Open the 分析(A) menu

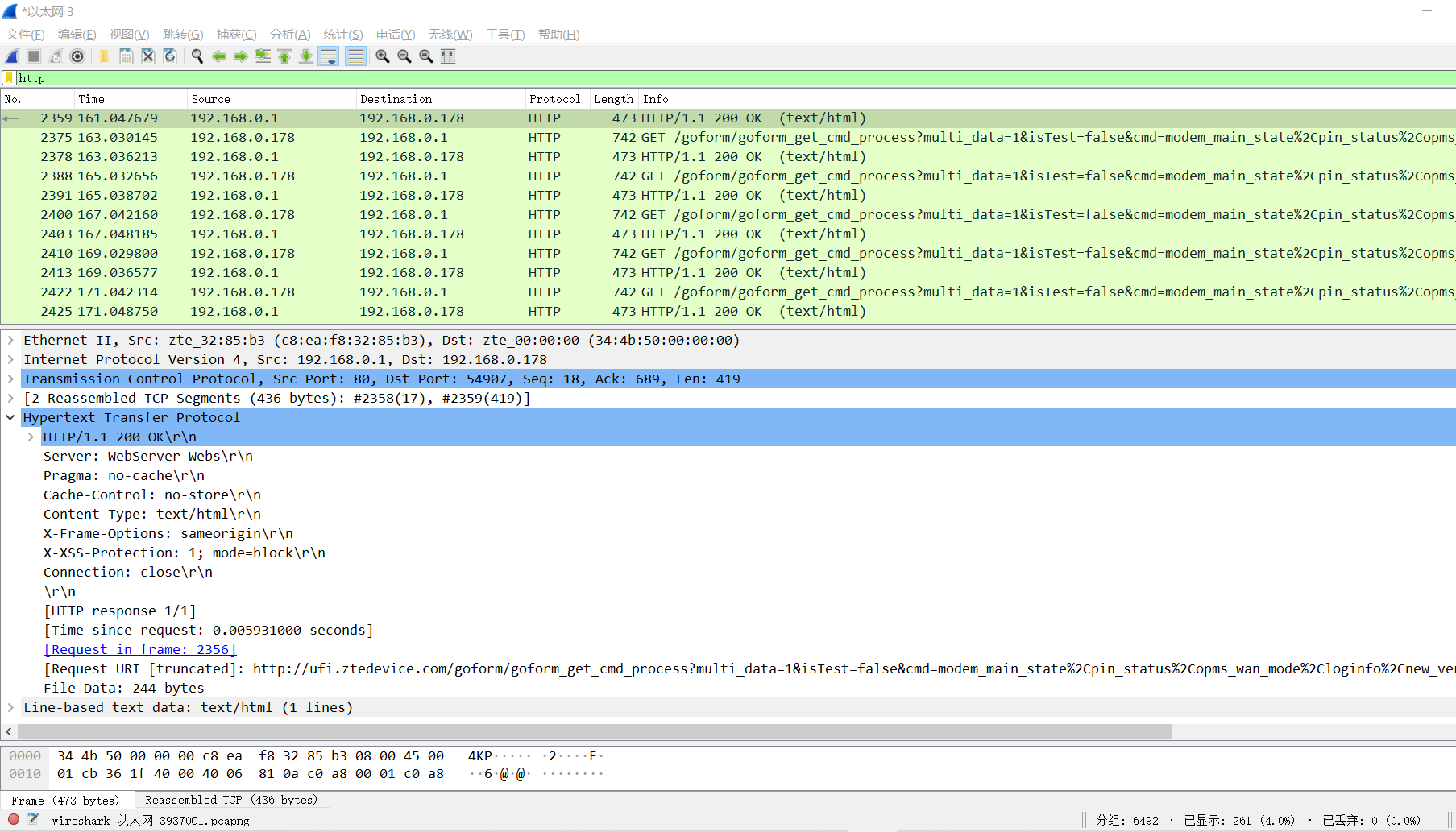(x=290, y=35)
